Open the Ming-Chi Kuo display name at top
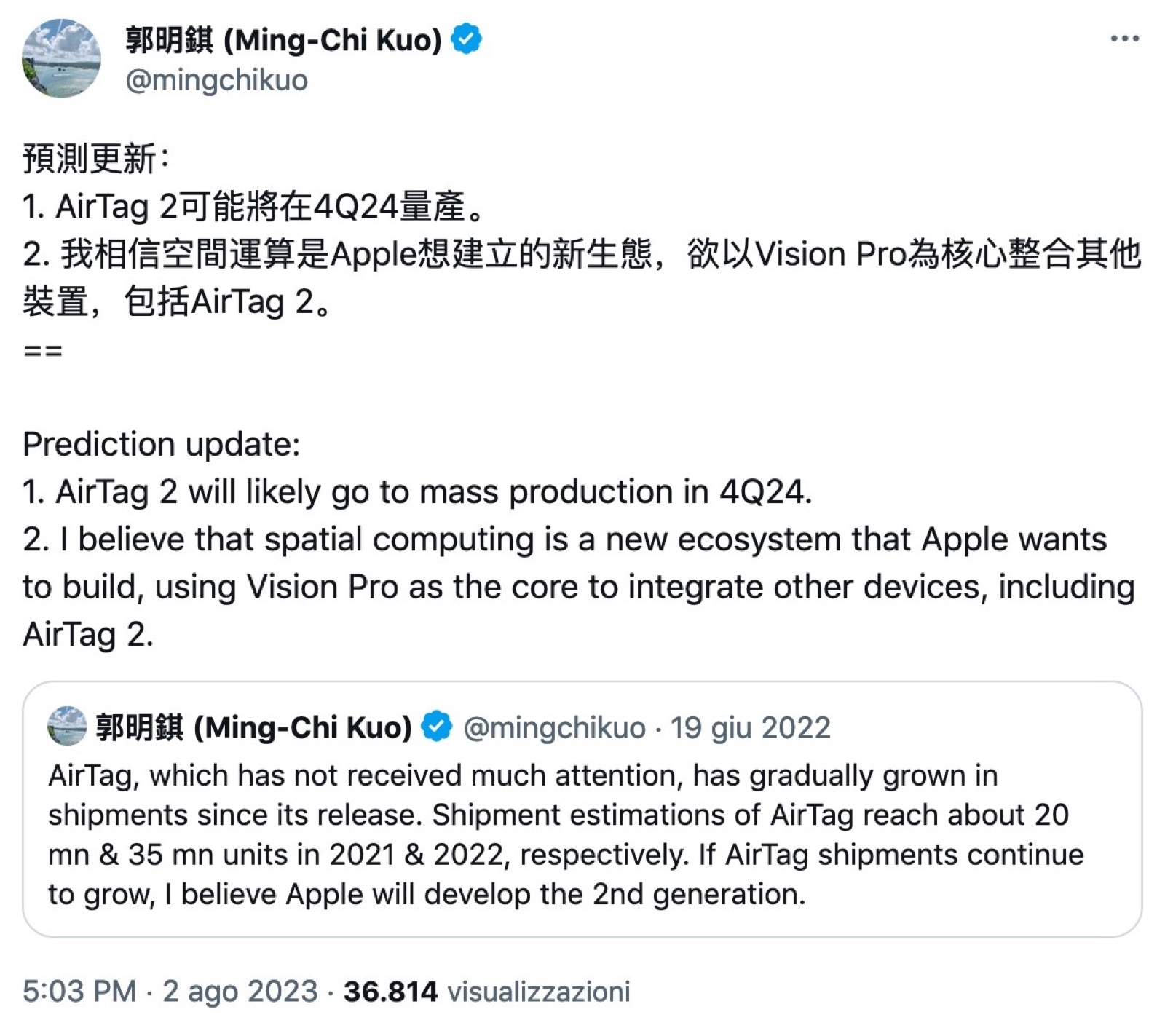Screen dimensions: 1165x1036 [x=284, y=40]
